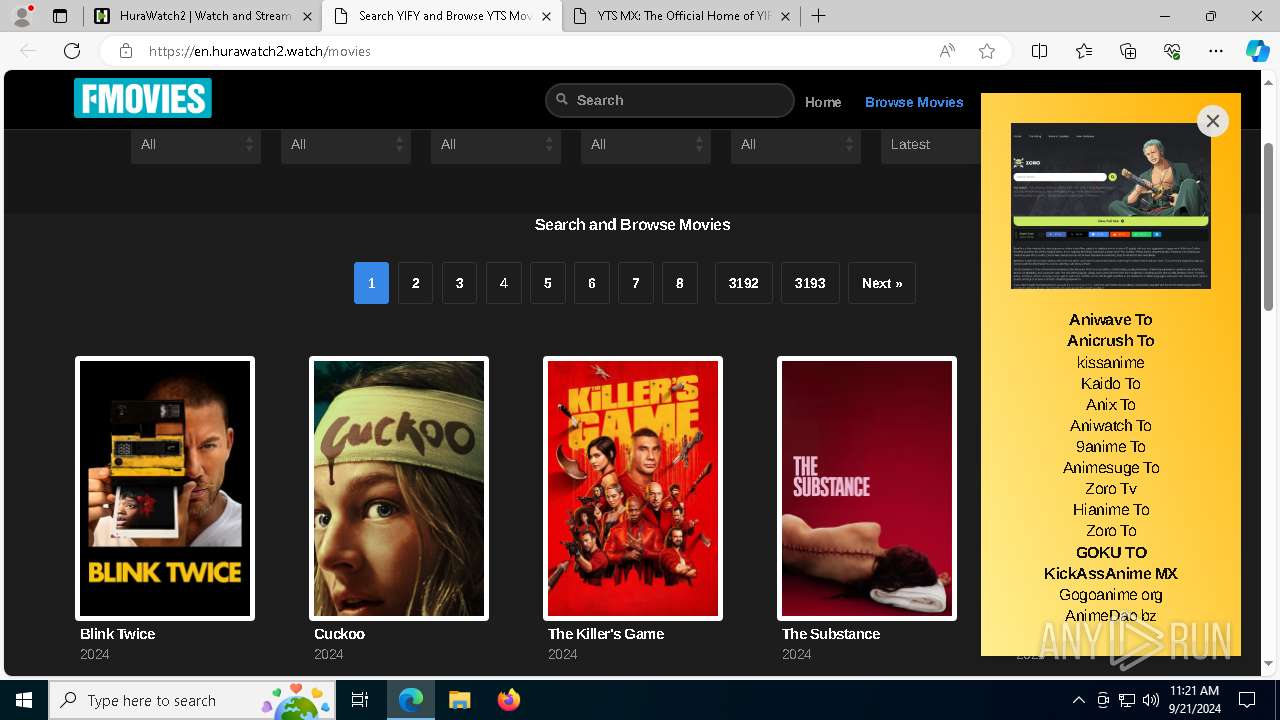Open the Cuckoo movie poster
This screenshot has width=1280, height=720.
(399, 488)
